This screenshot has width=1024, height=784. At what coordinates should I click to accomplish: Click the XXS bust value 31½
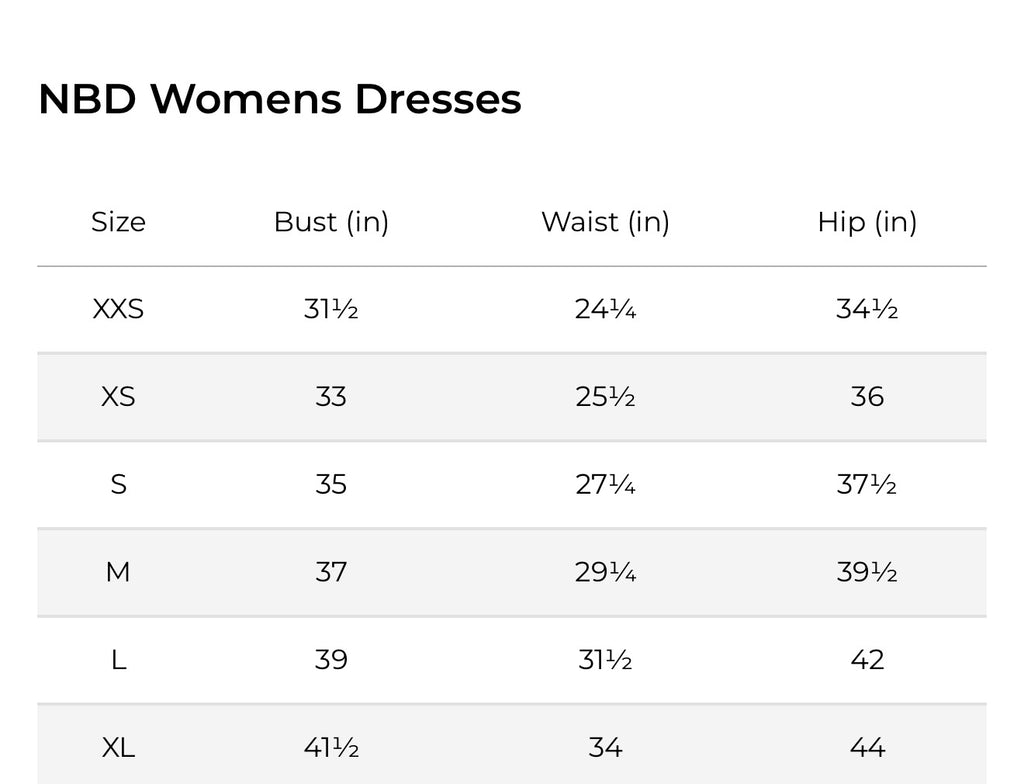click(331, 309)
